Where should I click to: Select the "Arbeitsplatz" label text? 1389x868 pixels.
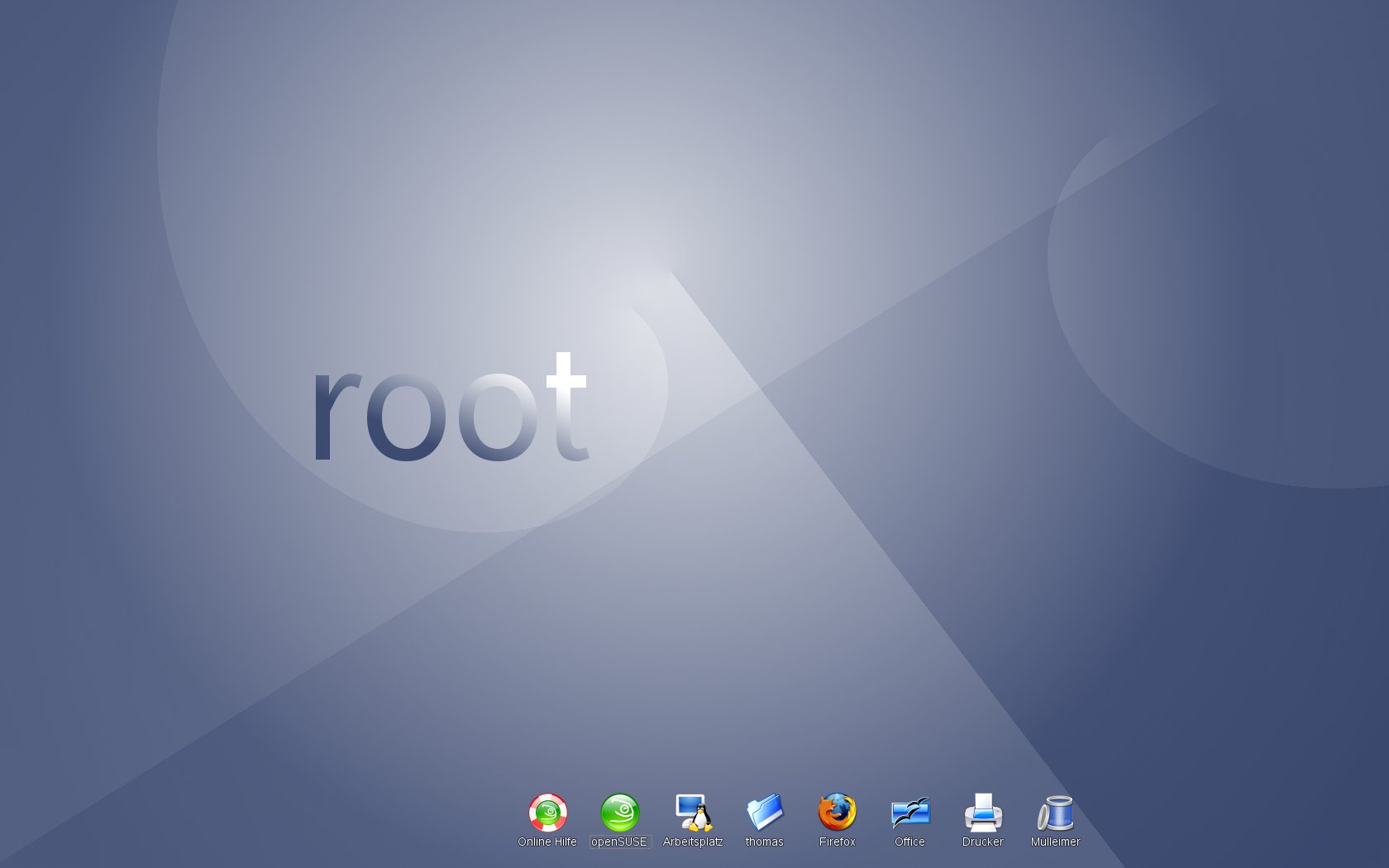[693, 842]
